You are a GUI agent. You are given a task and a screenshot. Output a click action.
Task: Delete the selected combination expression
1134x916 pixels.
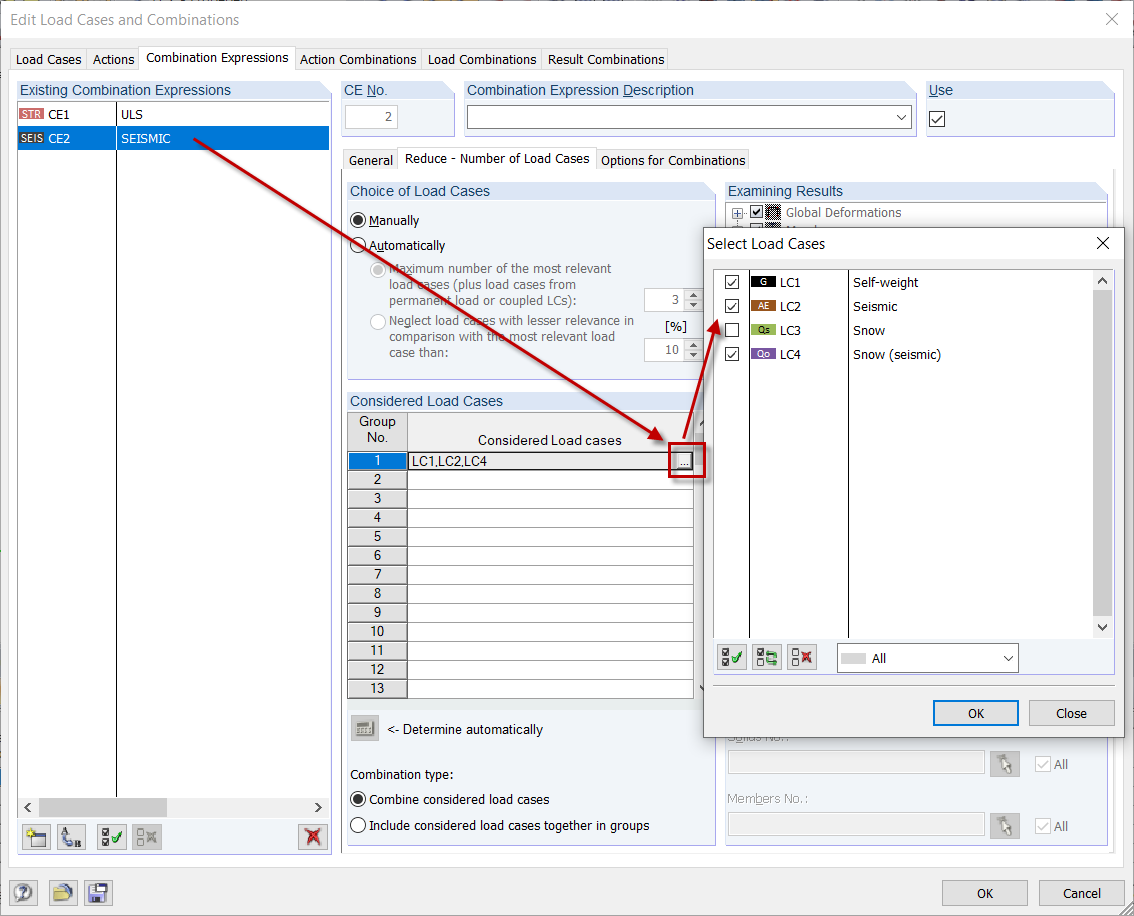click(311, 836)
